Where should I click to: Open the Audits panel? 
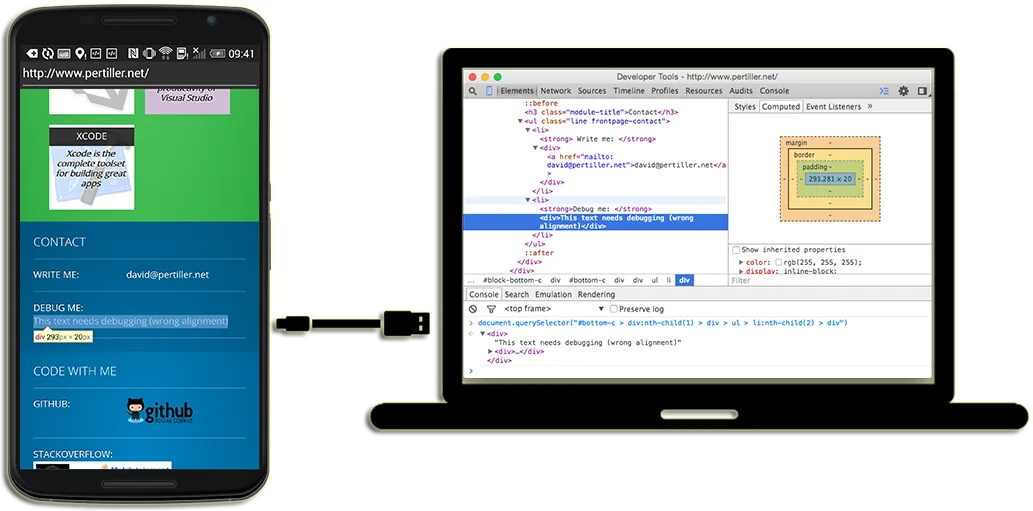(741, 91)
